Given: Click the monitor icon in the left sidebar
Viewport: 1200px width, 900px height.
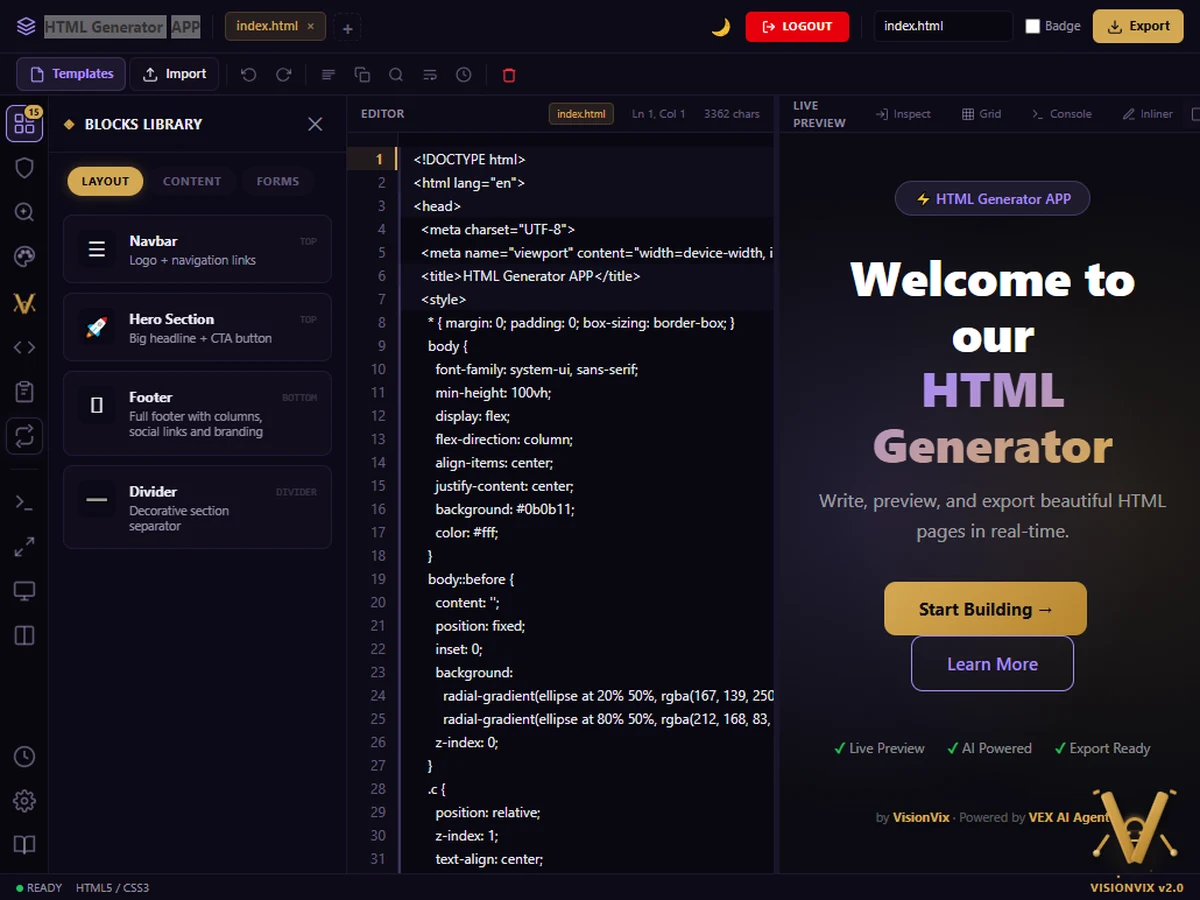Looking at the screenshot, I should [24, 591].
